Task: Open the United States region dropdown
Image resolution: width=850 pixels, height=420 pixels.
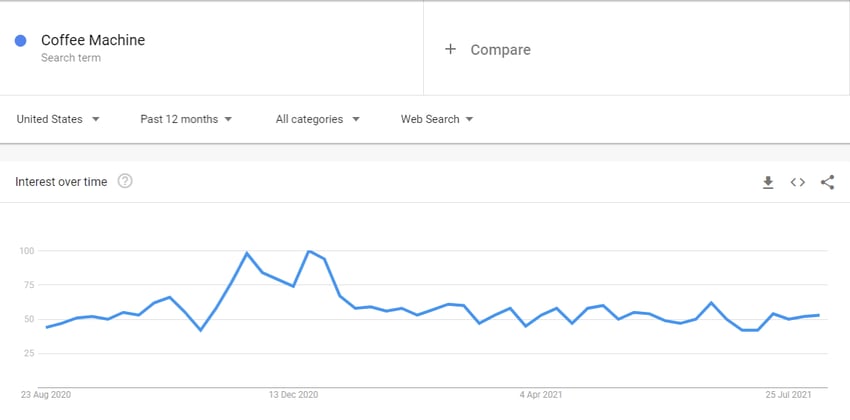Action: pos(58,119)
